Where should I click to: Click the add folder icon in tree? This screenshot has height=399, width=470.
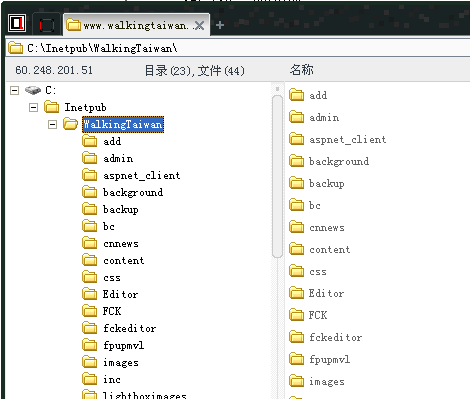click(x=90, y=141)
